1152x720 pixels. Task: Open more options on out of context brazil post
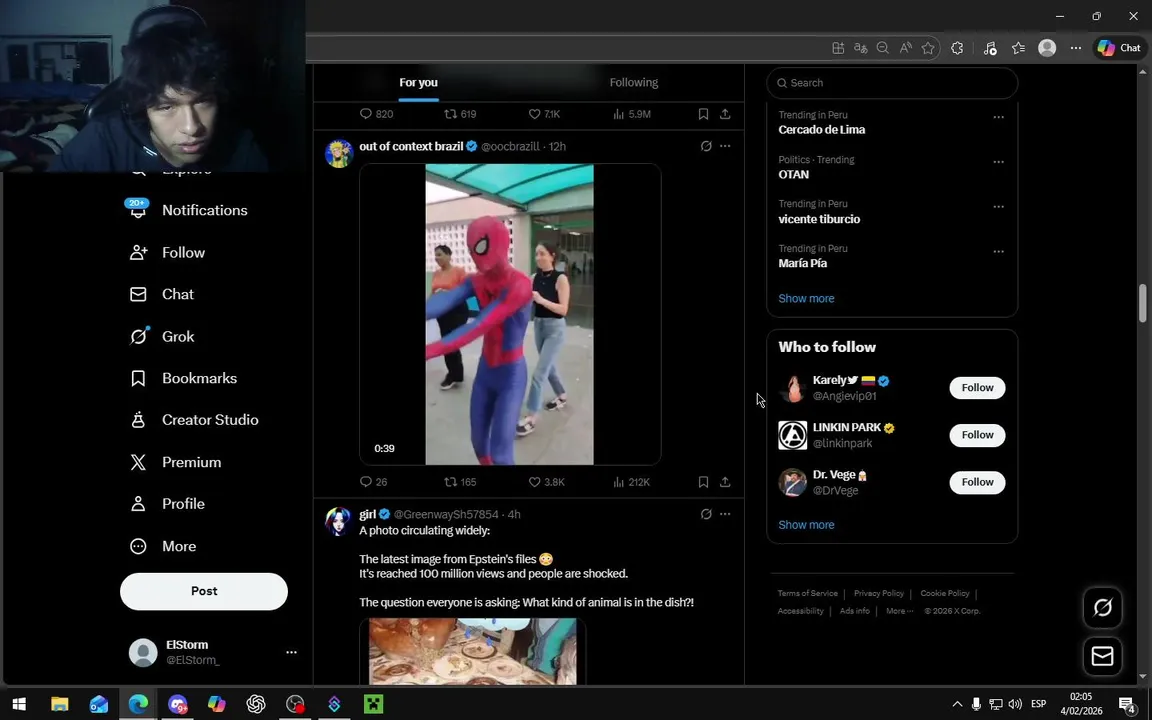(x=725, y=146)
